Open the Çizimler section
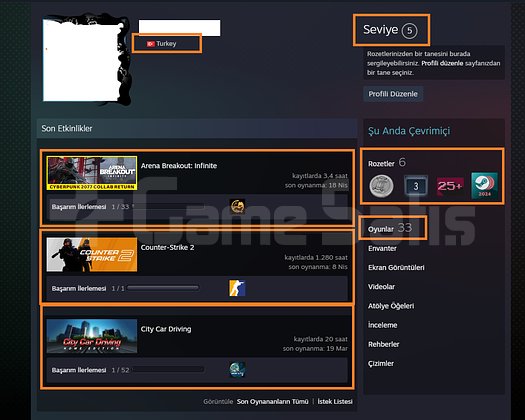Screen dimensions: 525x420 [x=381, y=364]
